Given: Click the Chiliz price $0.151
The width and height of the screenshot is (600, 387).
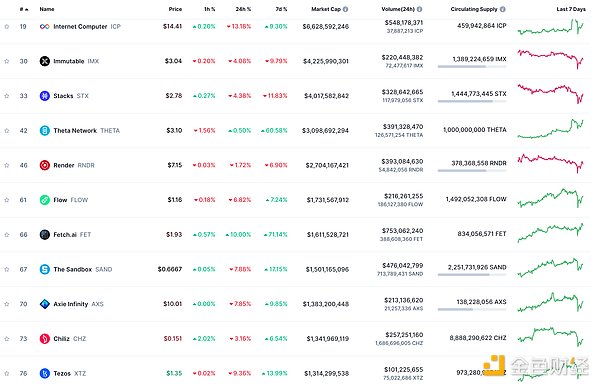Looking at the screenshot, I should (173, 339).
